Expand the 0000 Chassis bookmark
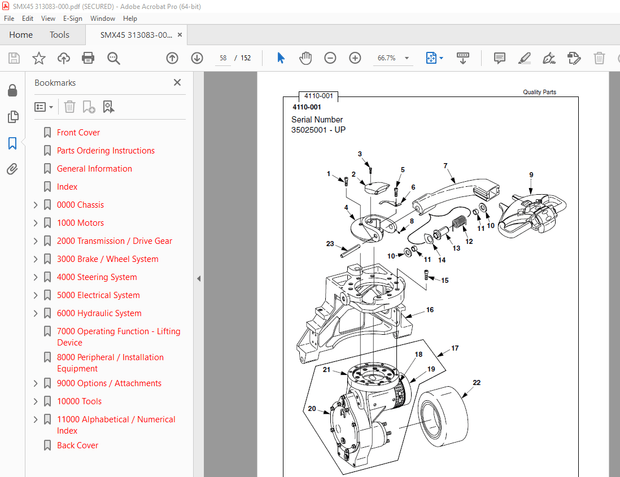Viewport: 620px width, 477px height. tap(36, 205)
